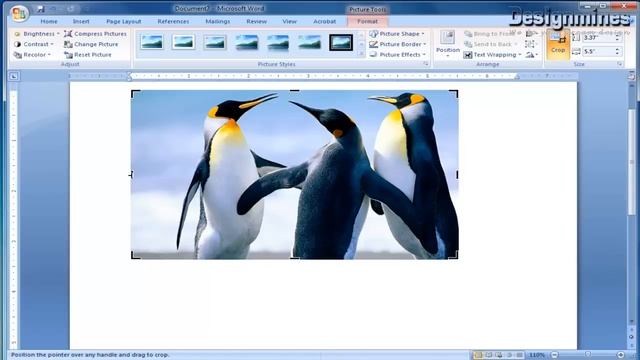Open the Rotate icon dropdown
Screen dimensions: 640x360
pos(532,54)
